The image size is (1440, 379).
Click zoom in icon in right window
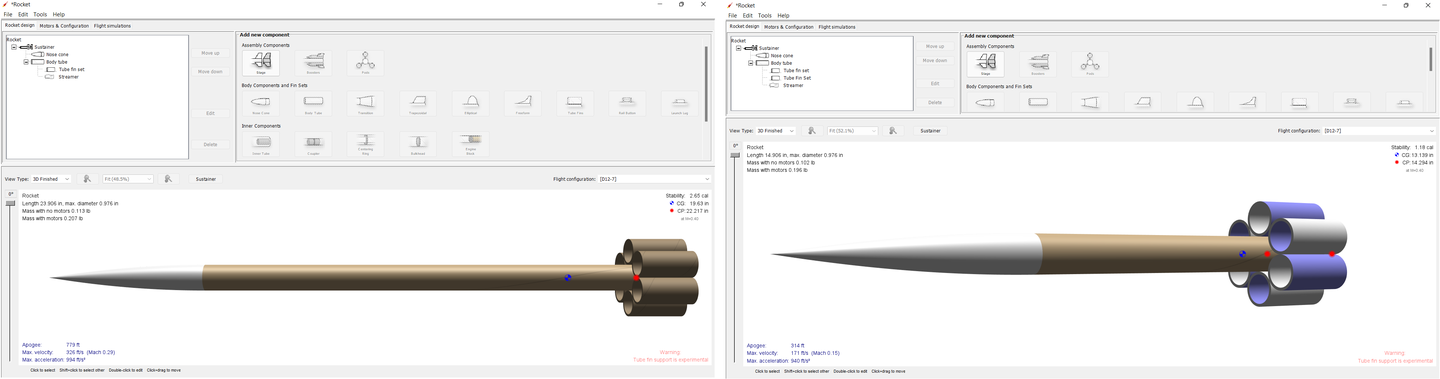coord(892,131)
